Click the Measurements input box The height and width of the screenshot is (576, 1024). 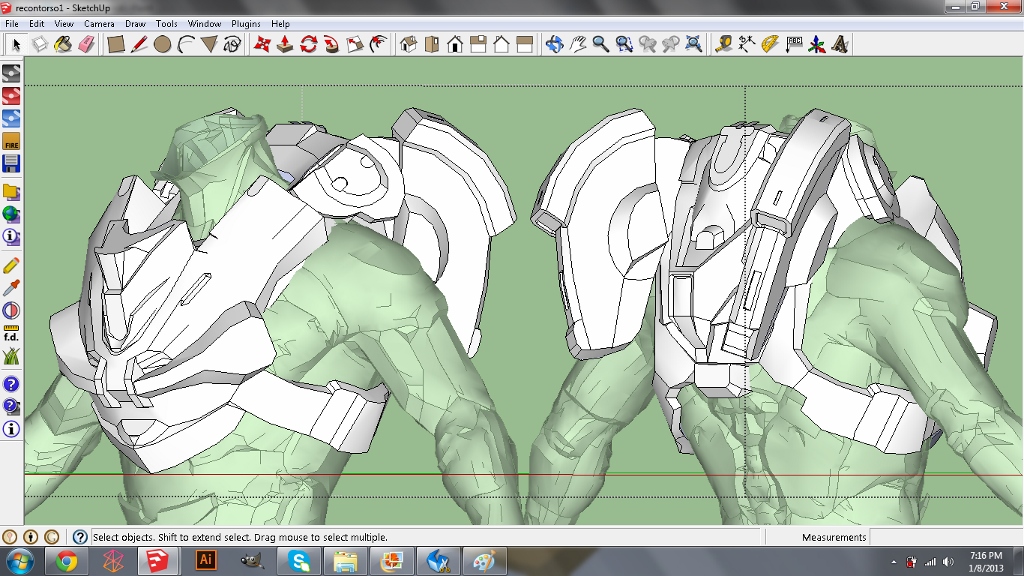[x=944, y=537]
